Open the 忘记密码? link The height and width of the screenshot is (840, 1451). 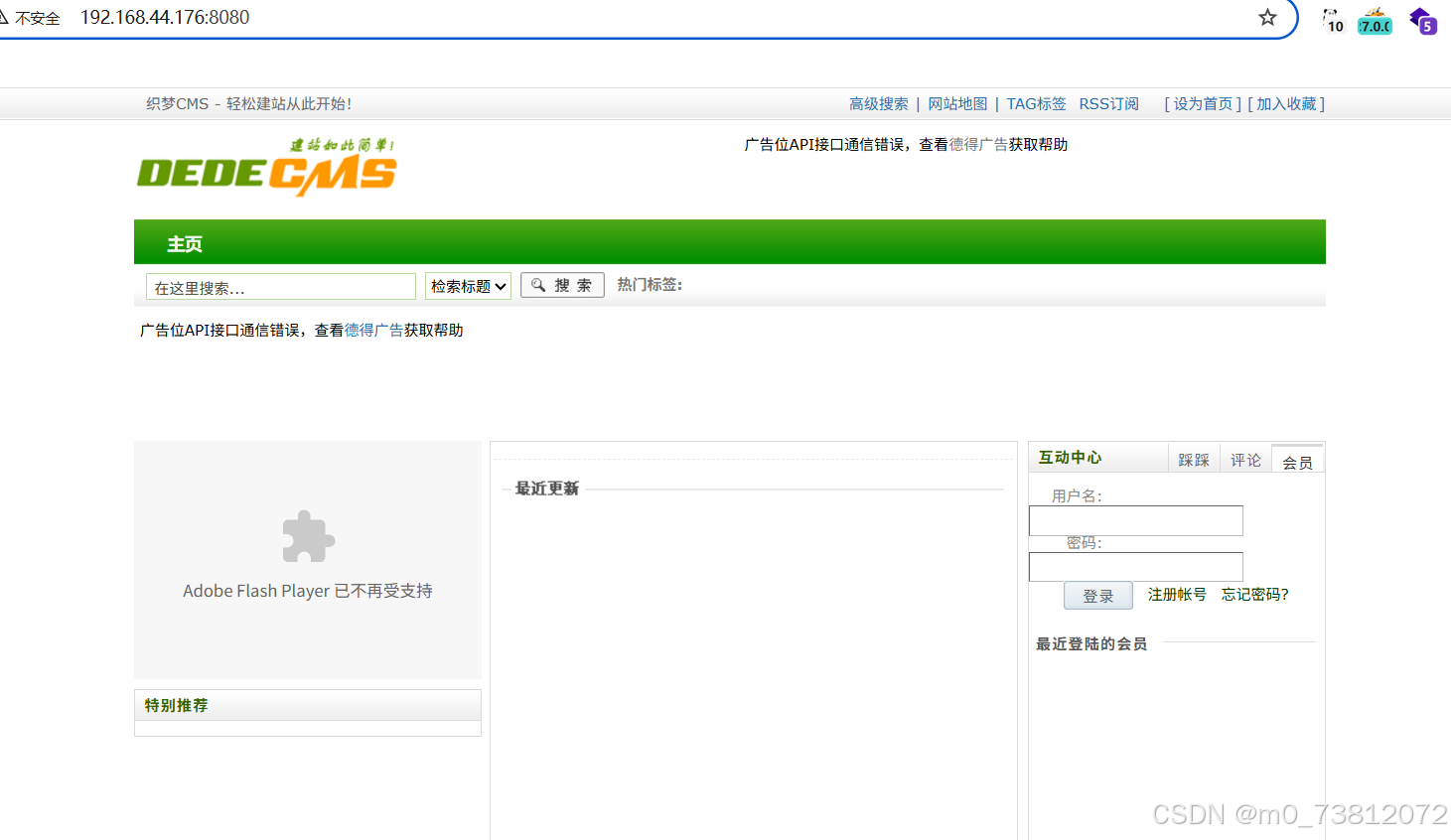[x=1255, y=594]
